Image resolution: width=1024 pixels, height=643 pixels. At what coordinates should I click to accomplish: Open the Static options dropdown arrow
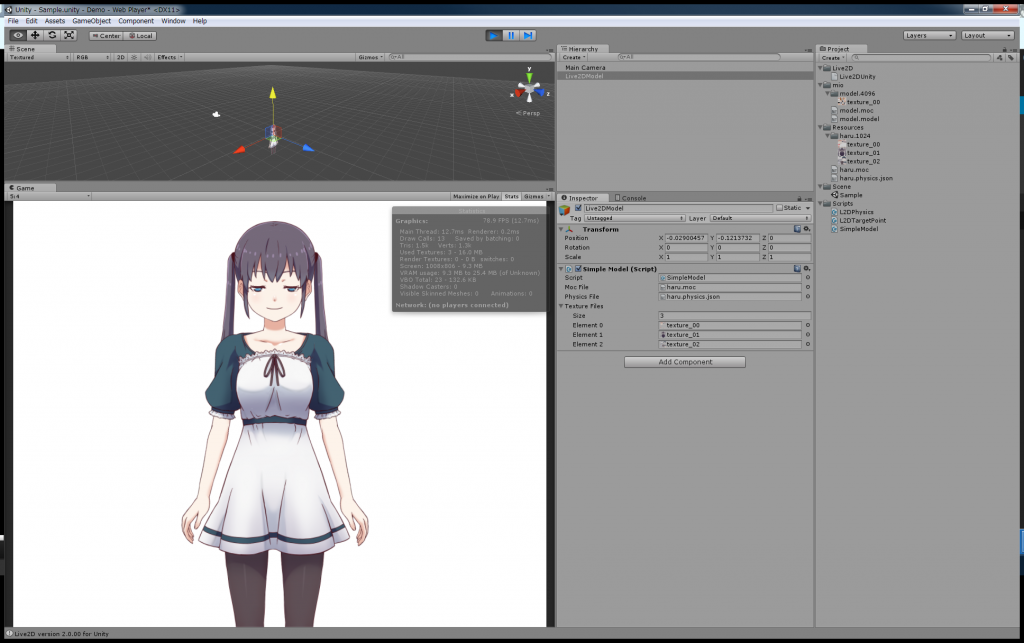pyautogui.click(x=808, y=208)
